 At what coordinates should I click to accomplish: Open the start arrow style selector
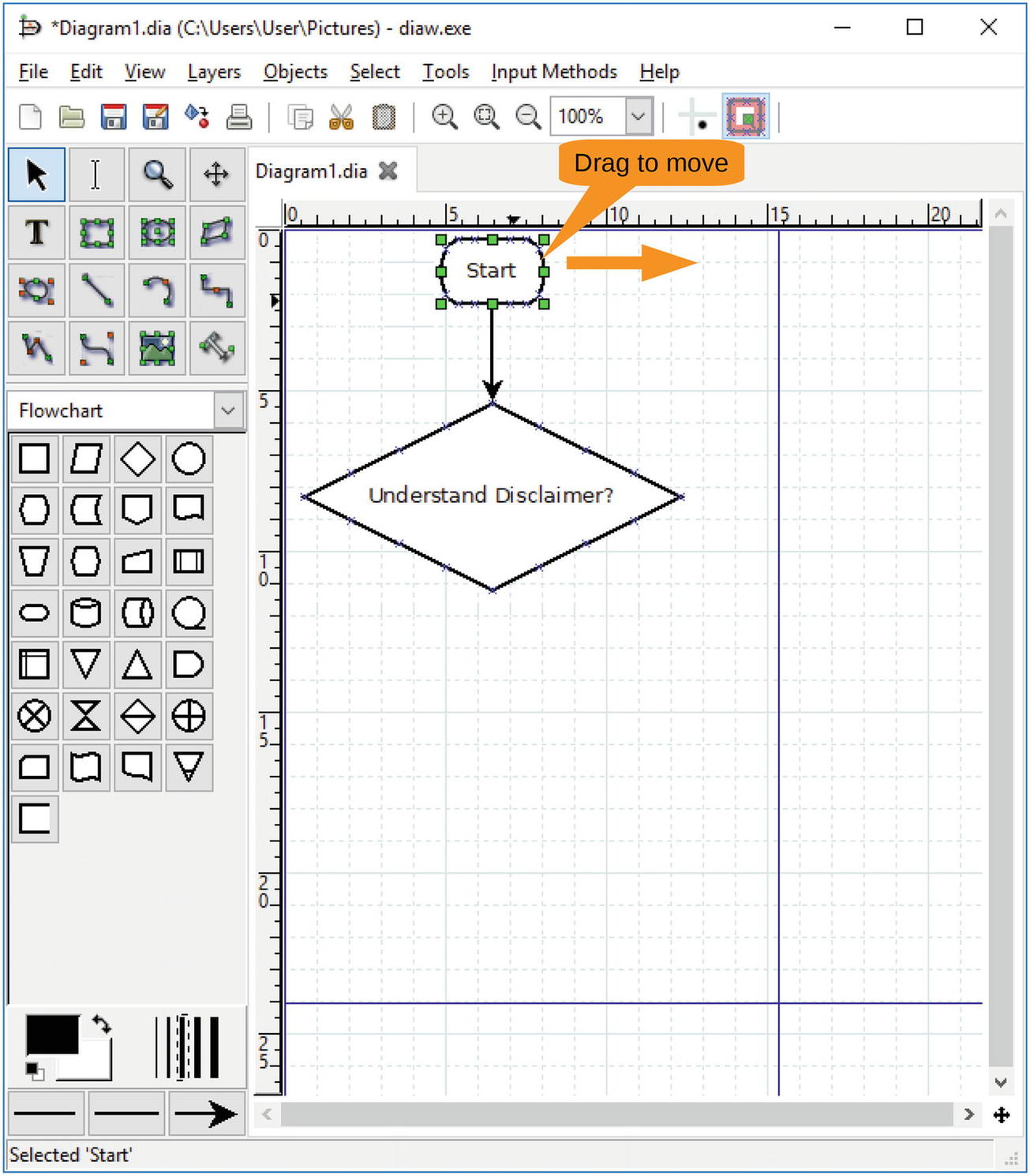point(46,1114)
